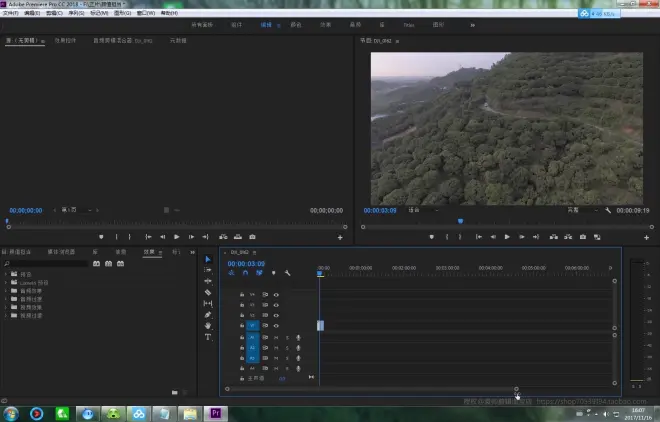Open Program monitor button editor plus icon

click(646, 238)
